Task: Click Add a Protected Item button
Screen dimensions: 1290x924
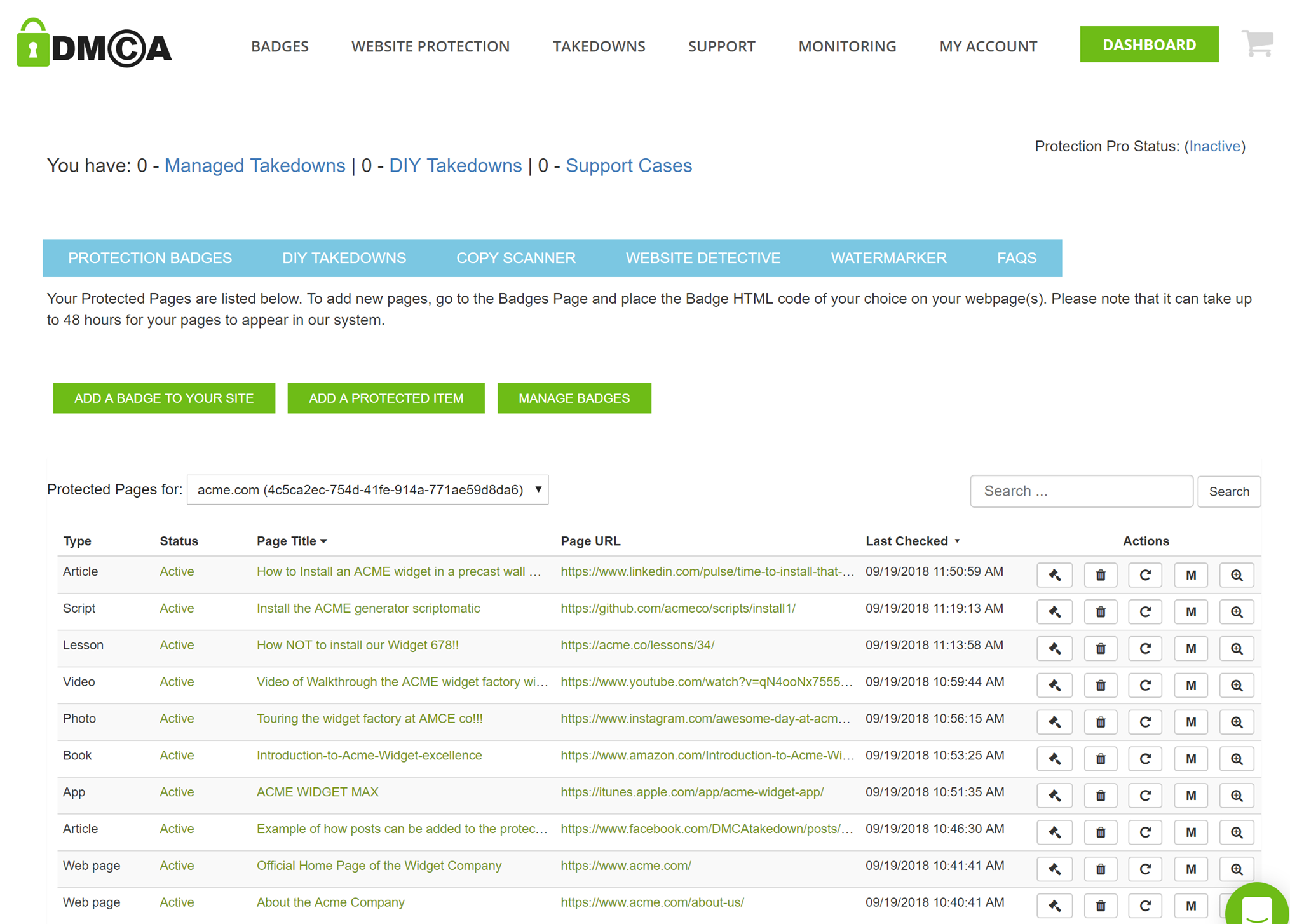Action: coord(386,398)
